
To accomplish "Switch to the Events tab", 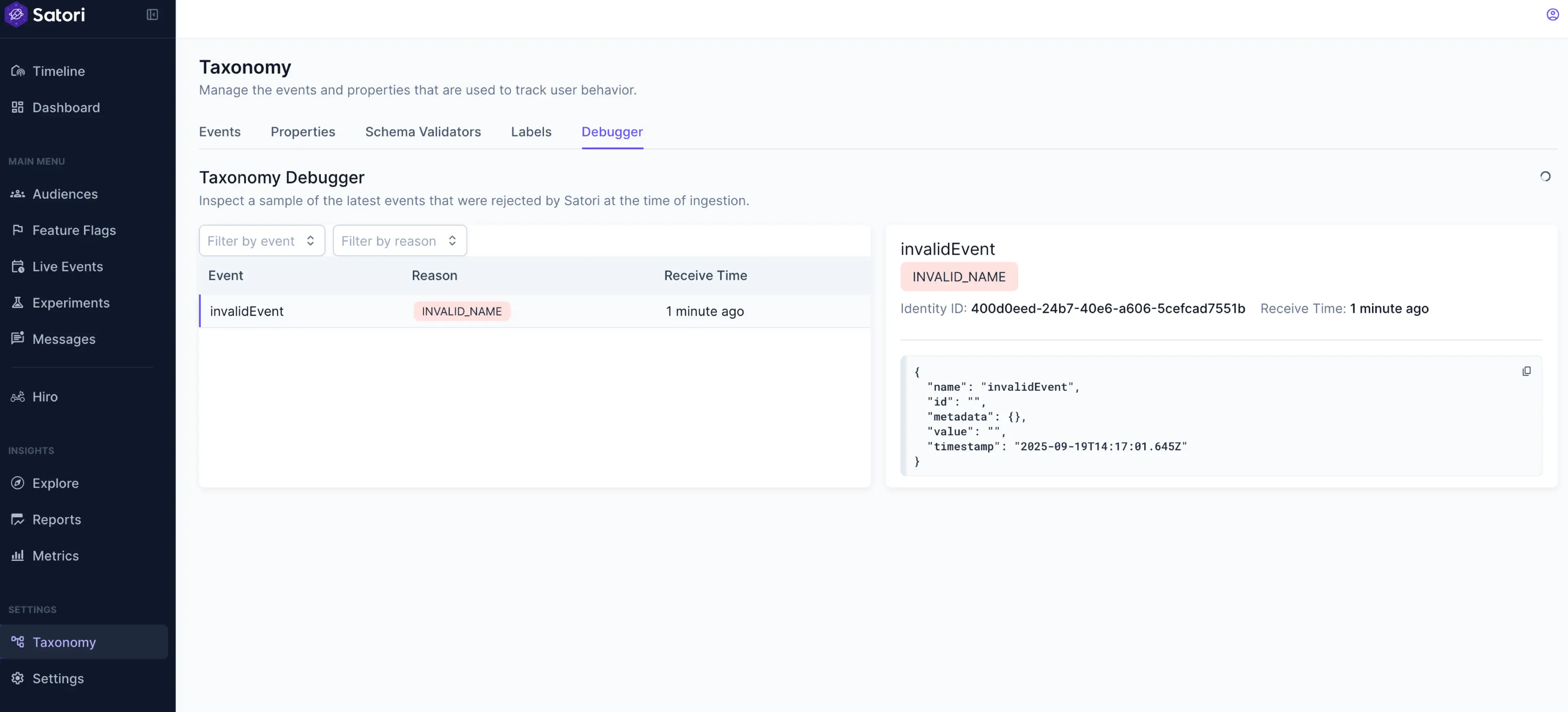I will [220, 132].
